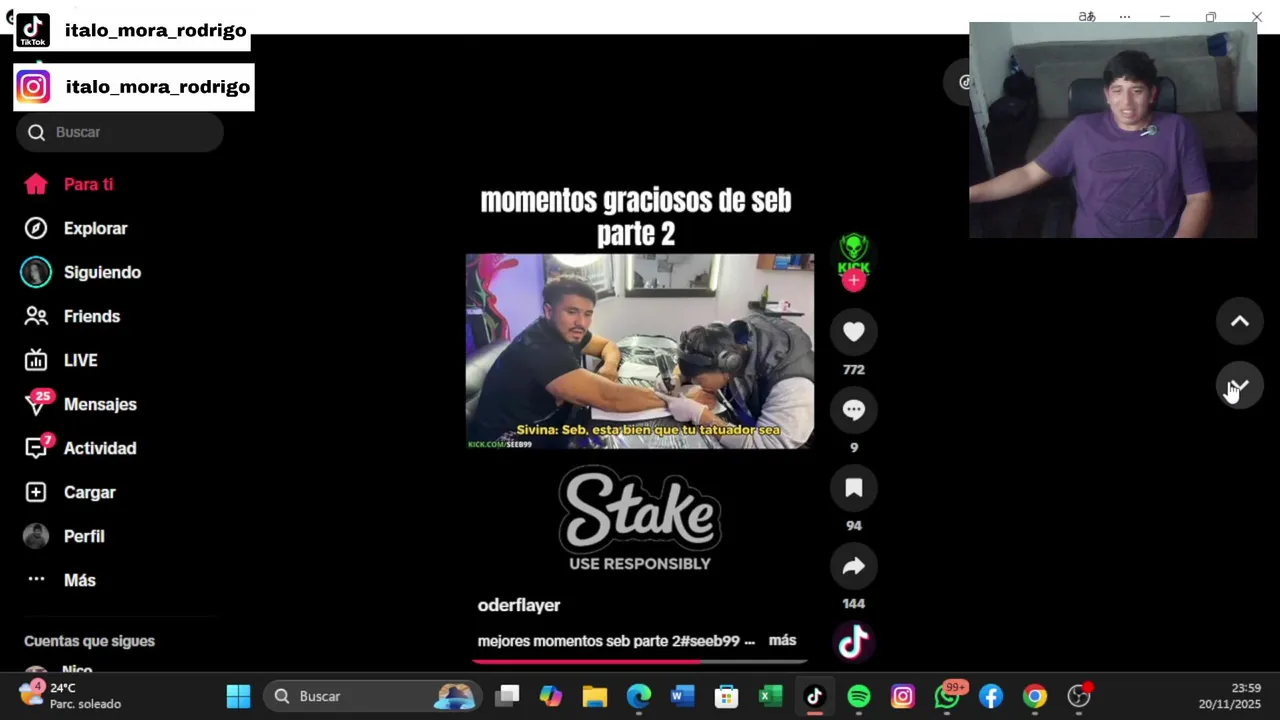Open "Cuentas que sigues" heading

pyautogui.click(x=90, y=641)
